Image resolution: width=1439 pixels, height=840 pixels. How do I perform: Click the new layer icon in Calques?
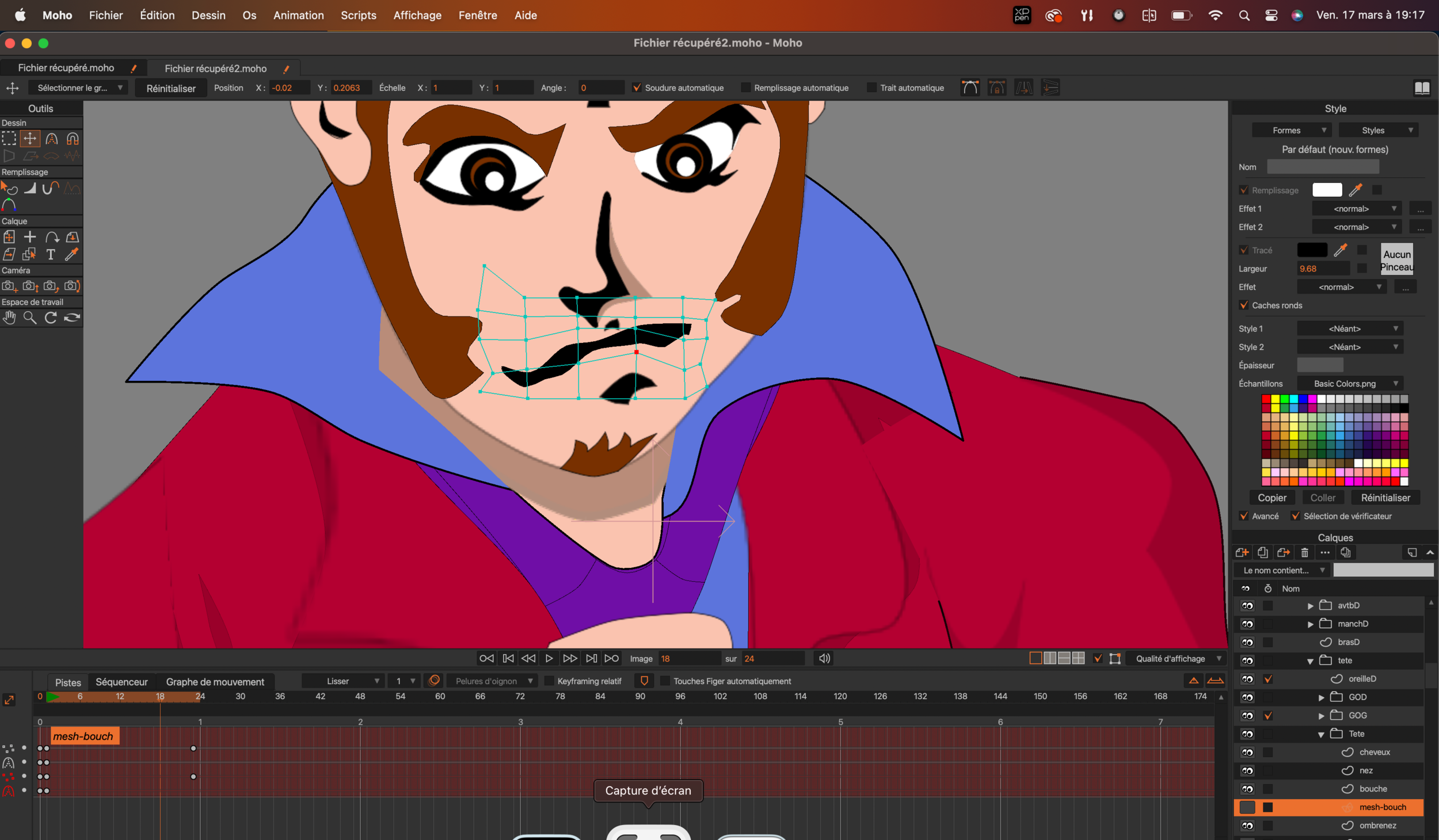[1242, 552]
